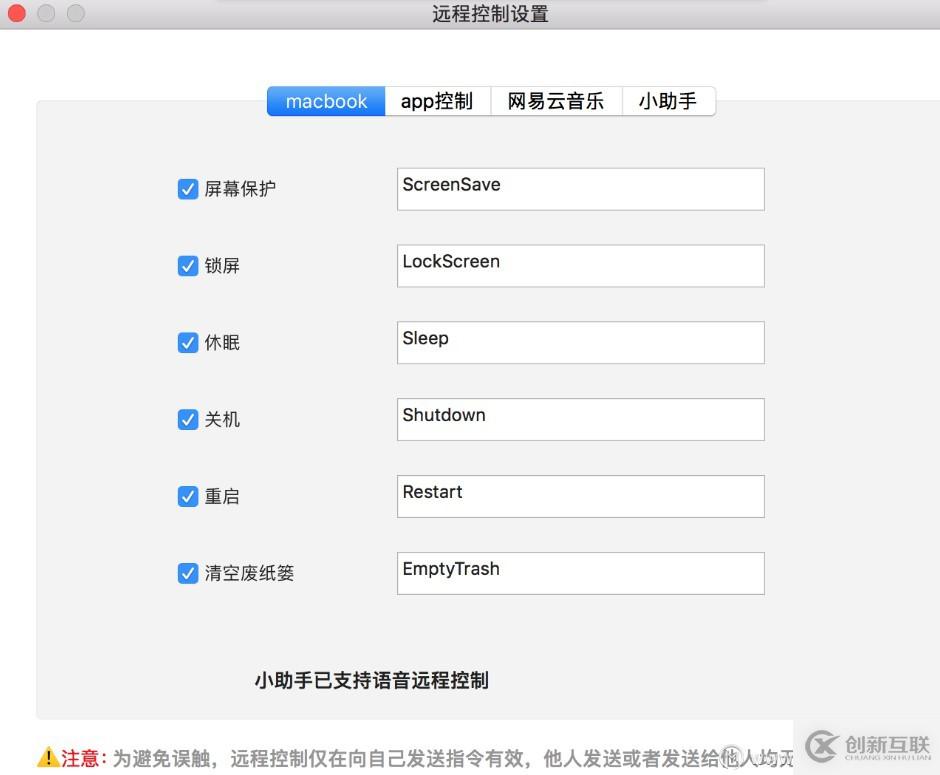This screenshot has width=940, height=775.
Task: Disable the 屏幕保护 checkbox
Action: click(x=188, y=188)
